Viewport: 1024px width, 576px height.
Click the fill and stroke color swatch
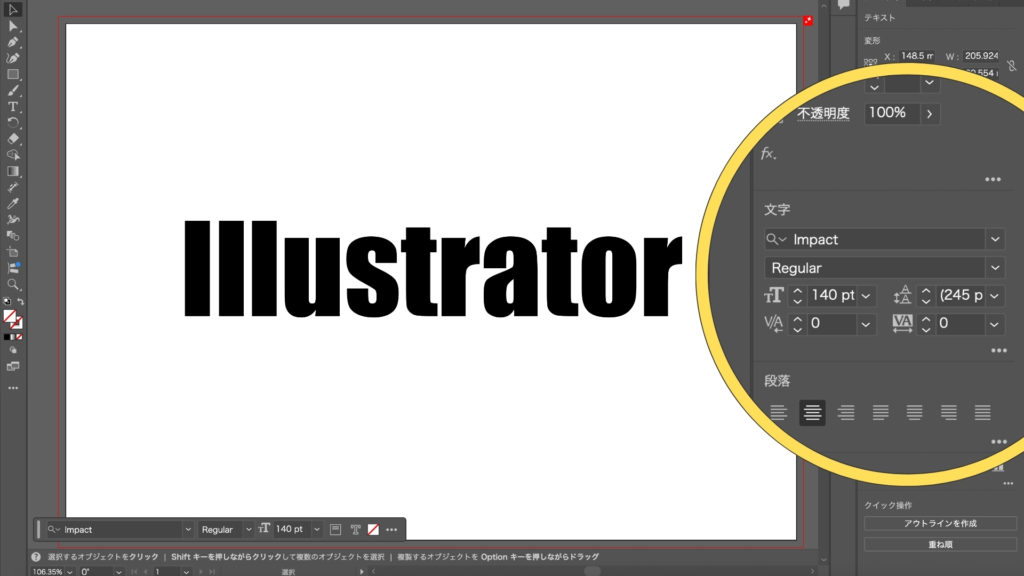pos(11,317)
